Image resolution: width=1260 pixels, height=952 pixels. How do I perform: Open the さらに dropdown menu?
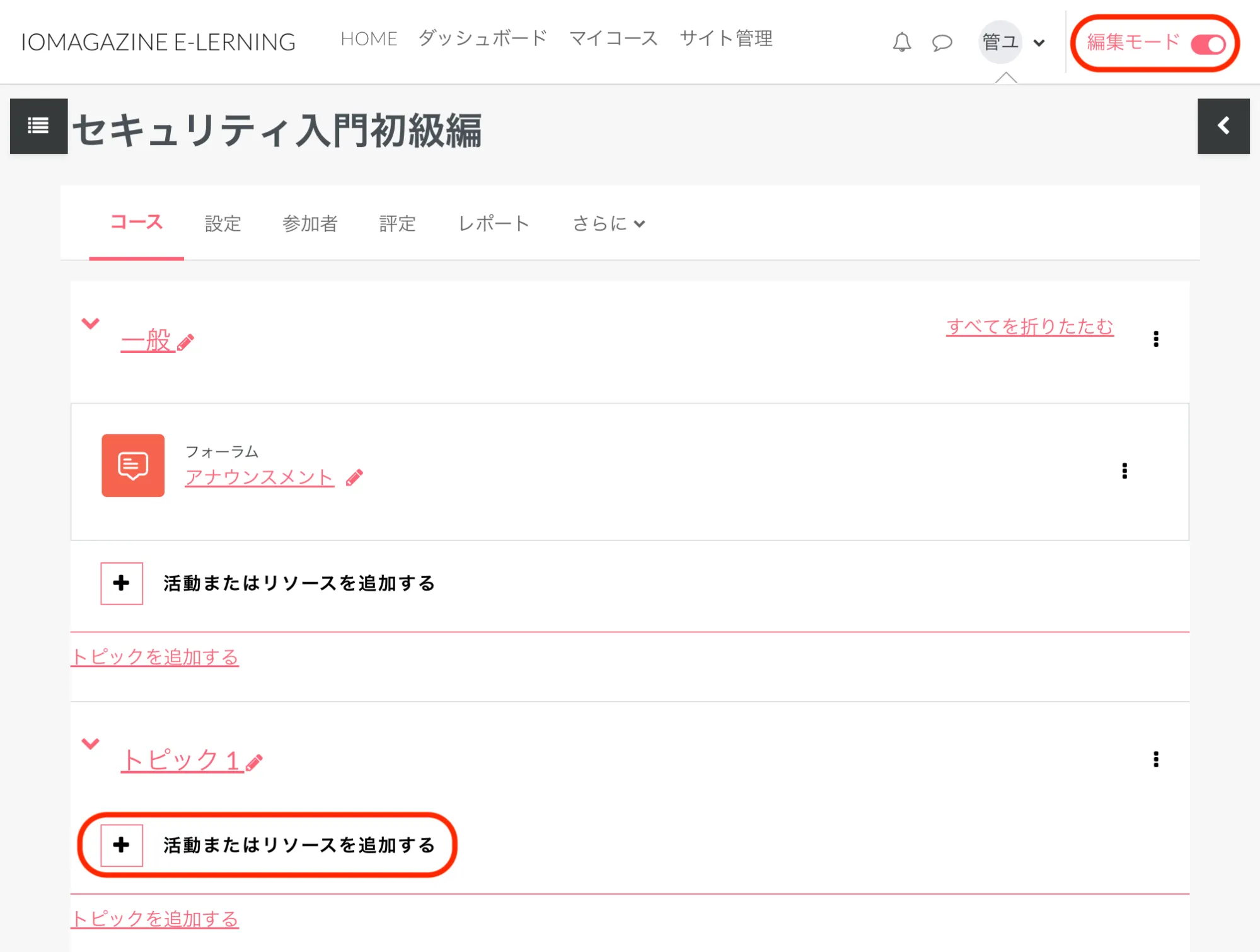click(x=608, y=224)
